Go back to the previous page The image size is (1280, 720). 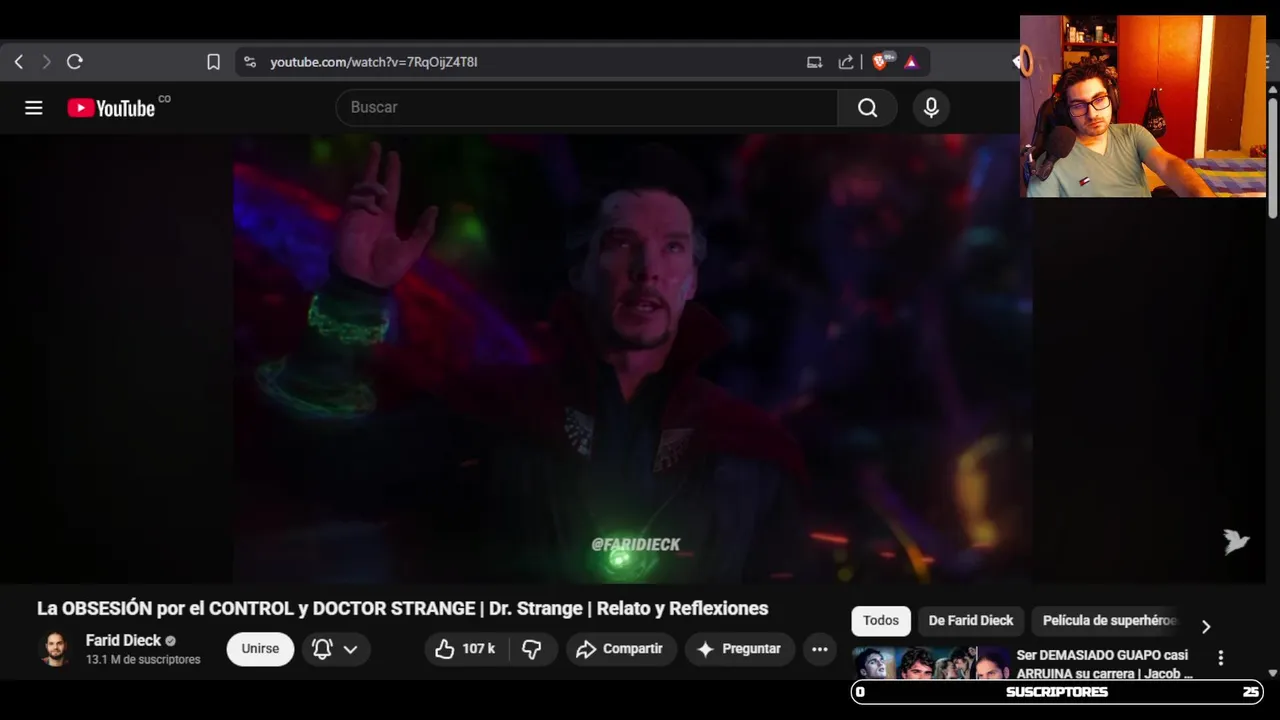click(x=18, y=62)
